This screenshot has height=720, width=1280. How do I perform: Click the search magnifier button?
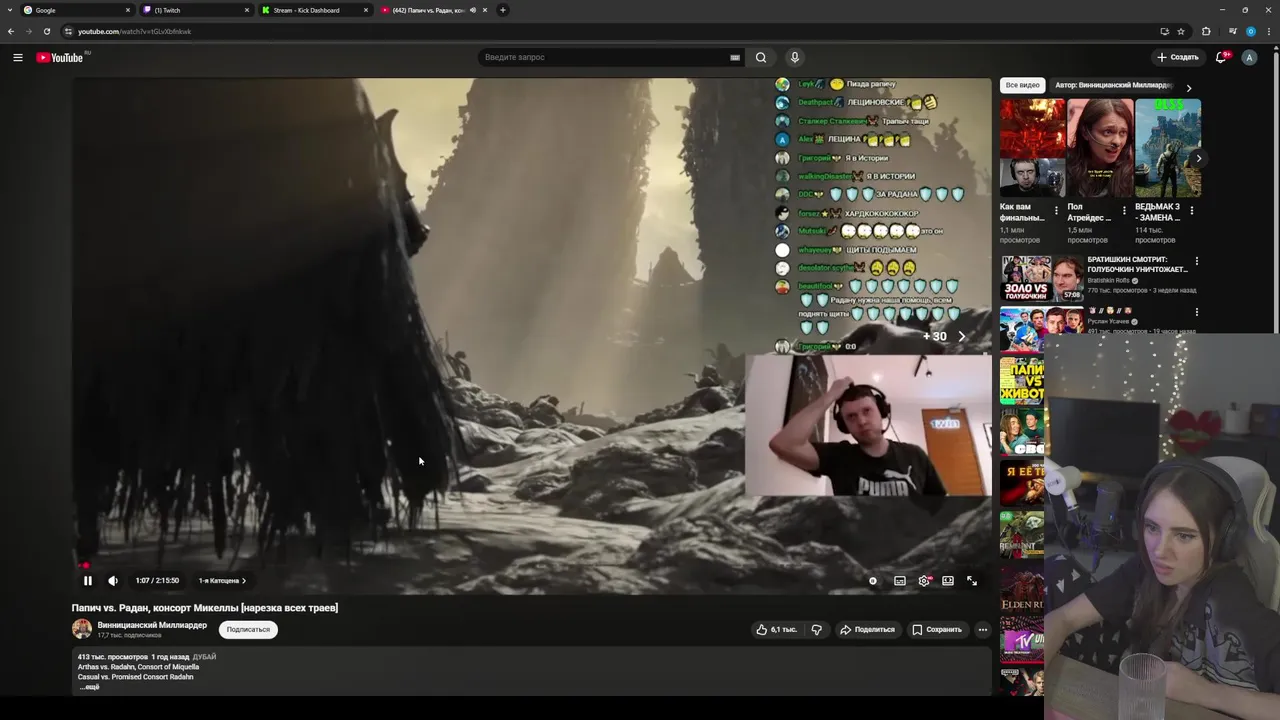[x=761, y=57]
